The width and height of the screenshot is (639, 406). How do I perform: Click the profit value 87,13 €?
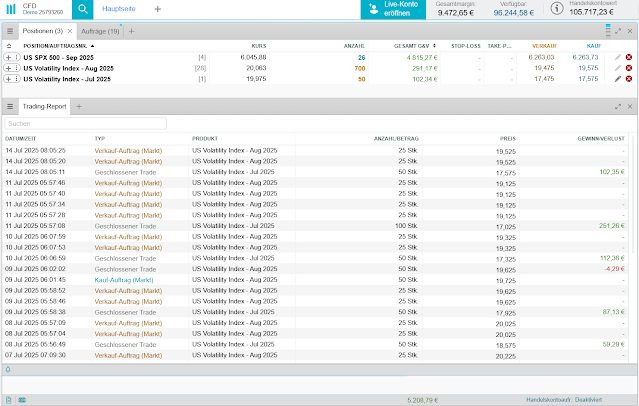click(613, 312)
